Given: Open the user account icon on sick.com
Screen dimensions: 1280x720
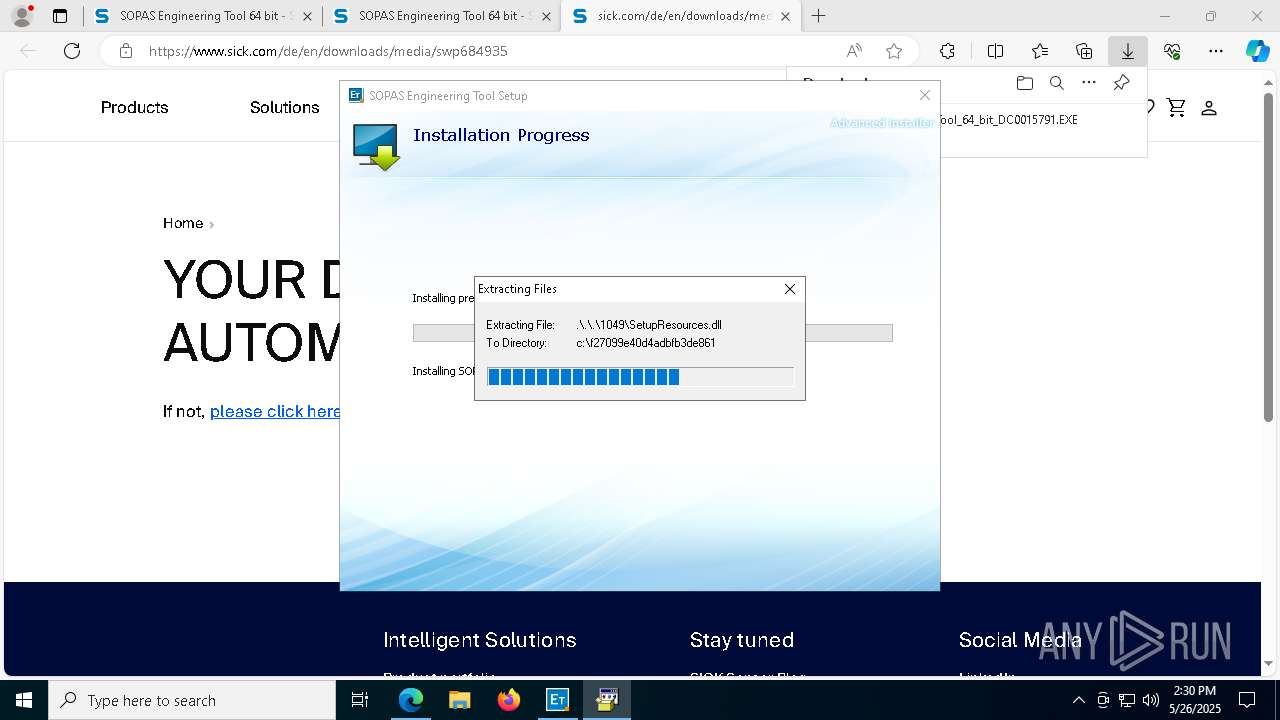Looking at the screenshot, I should [x=1208, y=108].
